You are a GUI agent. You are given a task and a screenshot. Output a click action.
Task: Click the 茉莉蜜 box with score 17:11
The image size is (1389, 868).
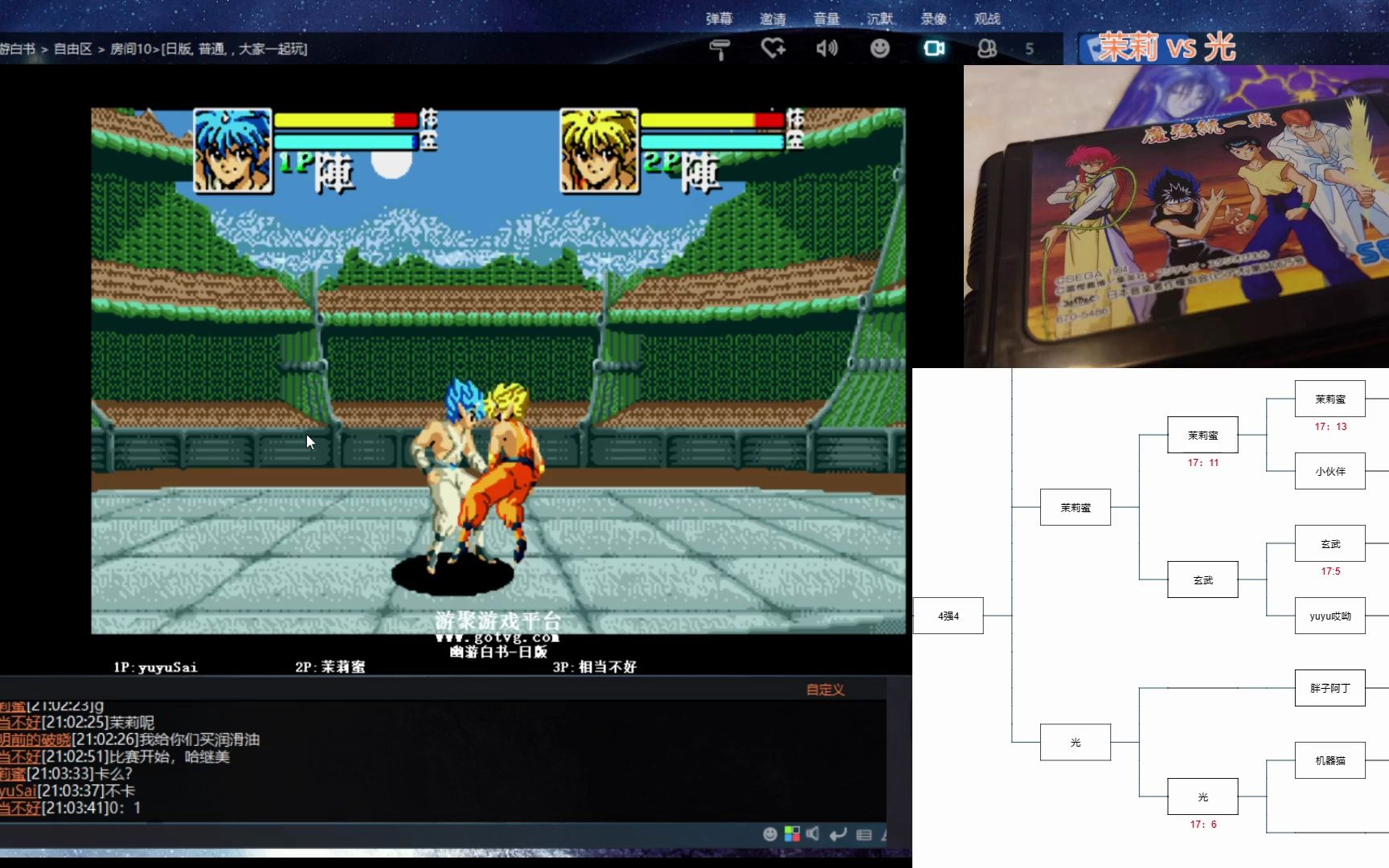click(x=1203, y=435)
